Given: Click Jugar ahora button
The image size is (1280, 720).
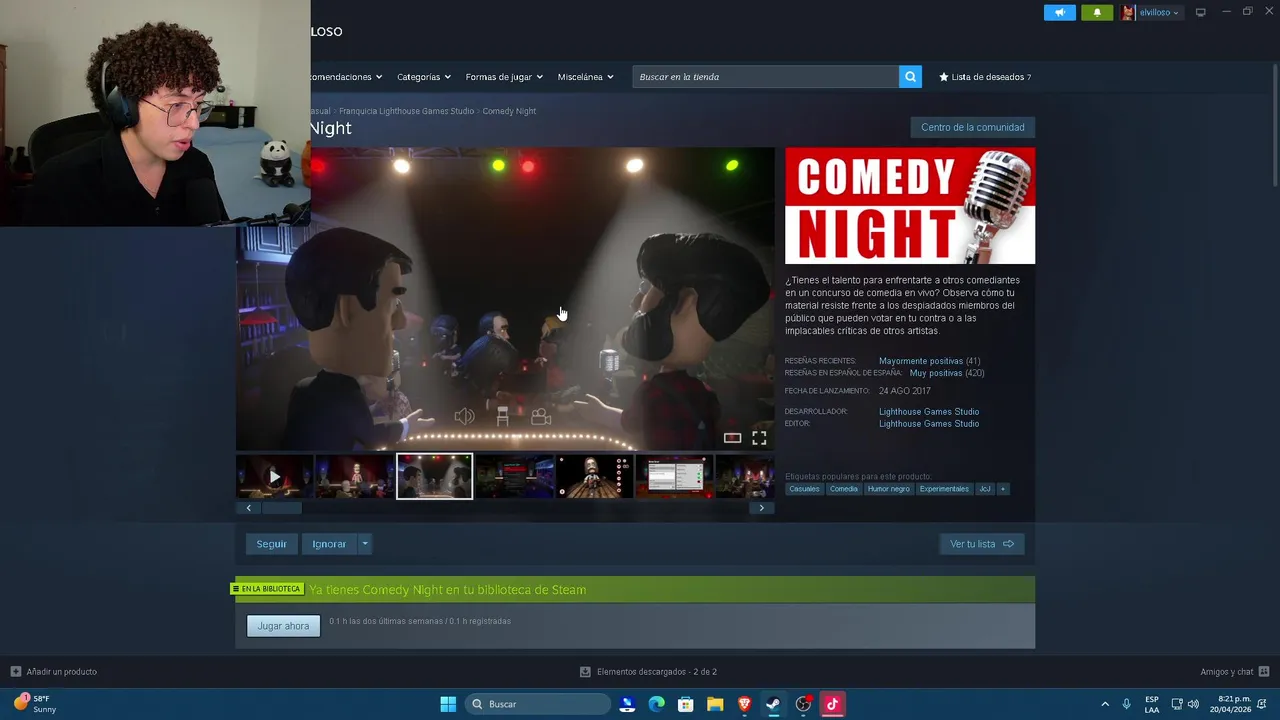Looking at the screenshot, I should (x=283, y=626).
